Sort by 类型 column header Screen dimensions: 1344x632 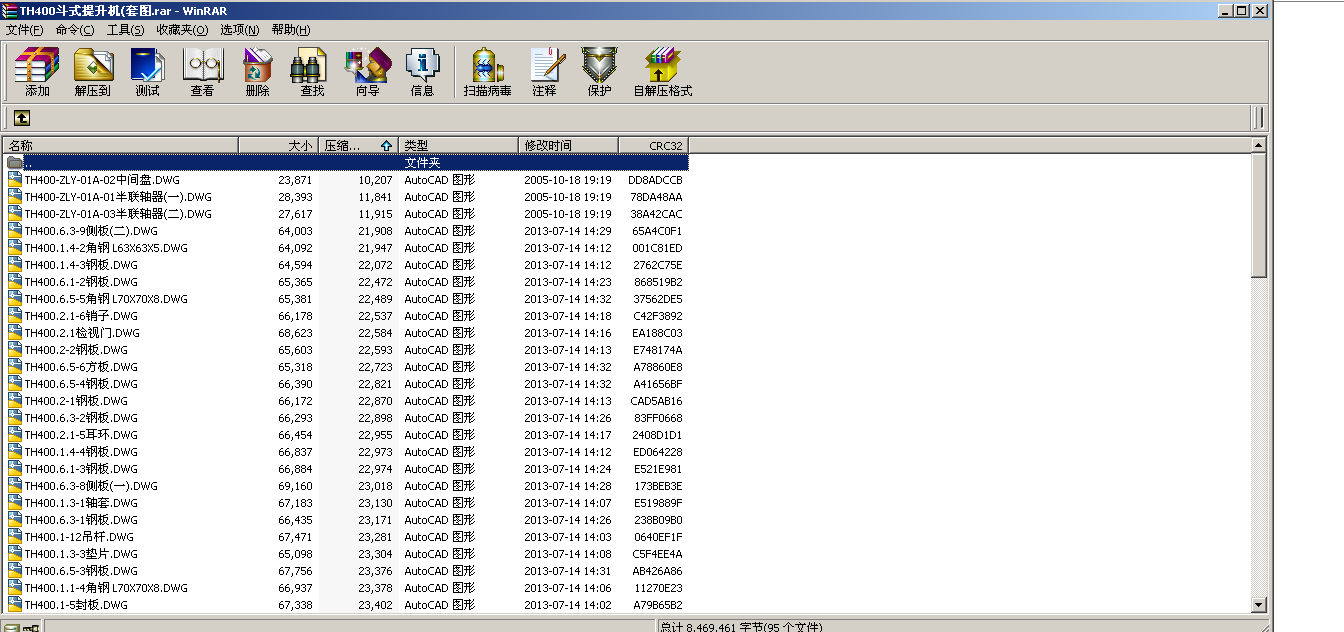(x=459, y=145)
